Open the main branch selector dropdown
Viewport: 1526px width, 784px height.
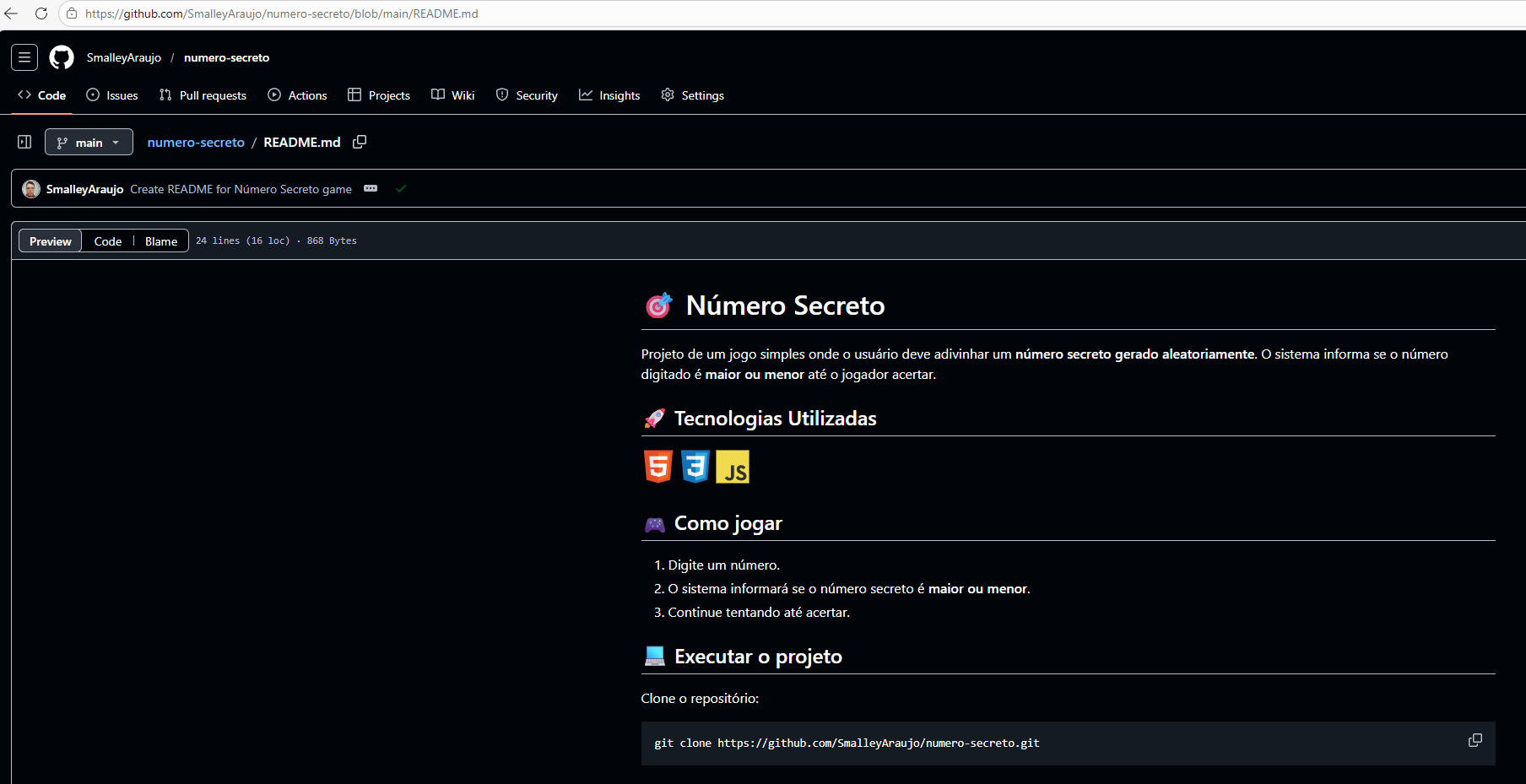(89, 142)
